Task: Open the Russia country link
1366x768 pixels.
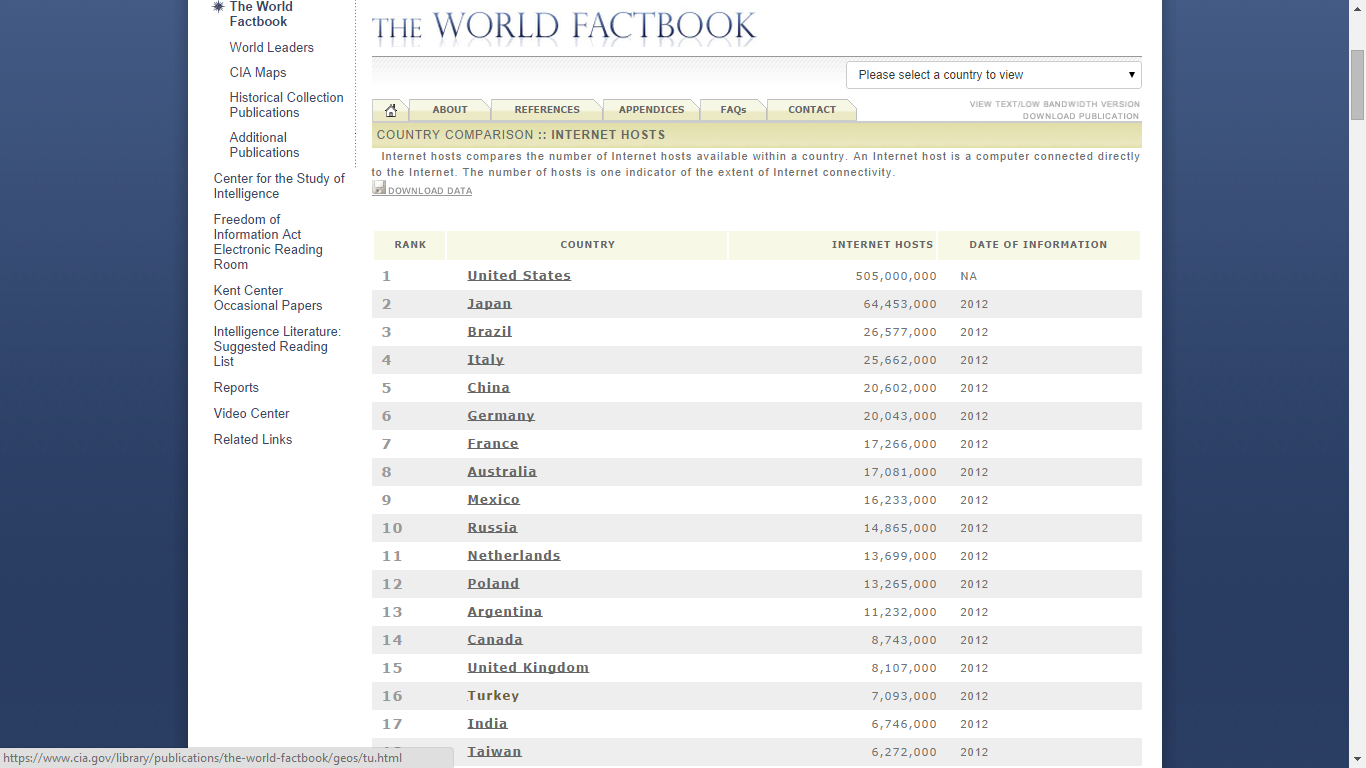Action: point(492,528)
